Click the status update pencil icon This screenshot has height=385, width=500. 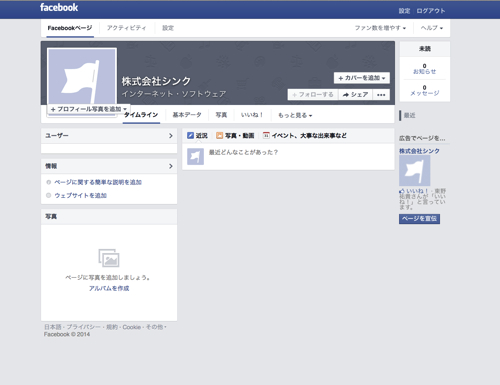pos(190,135)
